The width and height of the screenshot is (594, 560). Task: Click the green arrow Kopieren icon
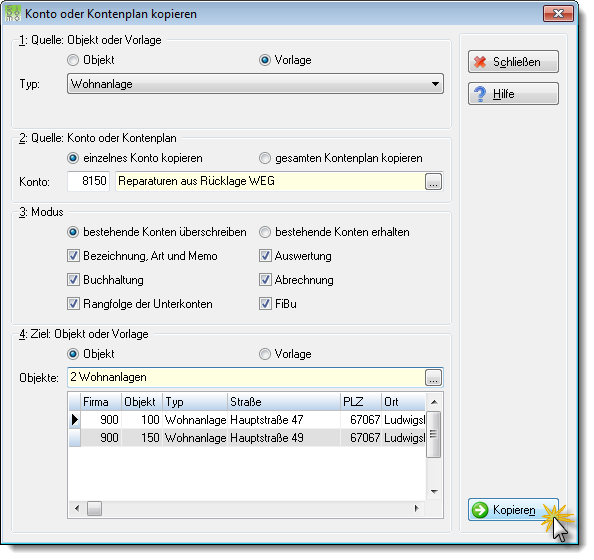[480, 510]
